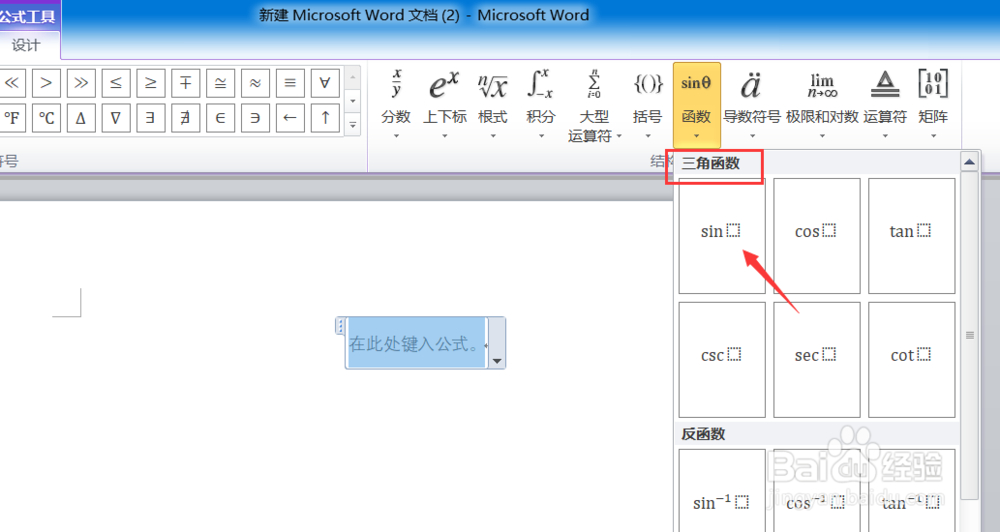
Task: Insert the minus-plus symbol
Action: [x=185, y=83]
